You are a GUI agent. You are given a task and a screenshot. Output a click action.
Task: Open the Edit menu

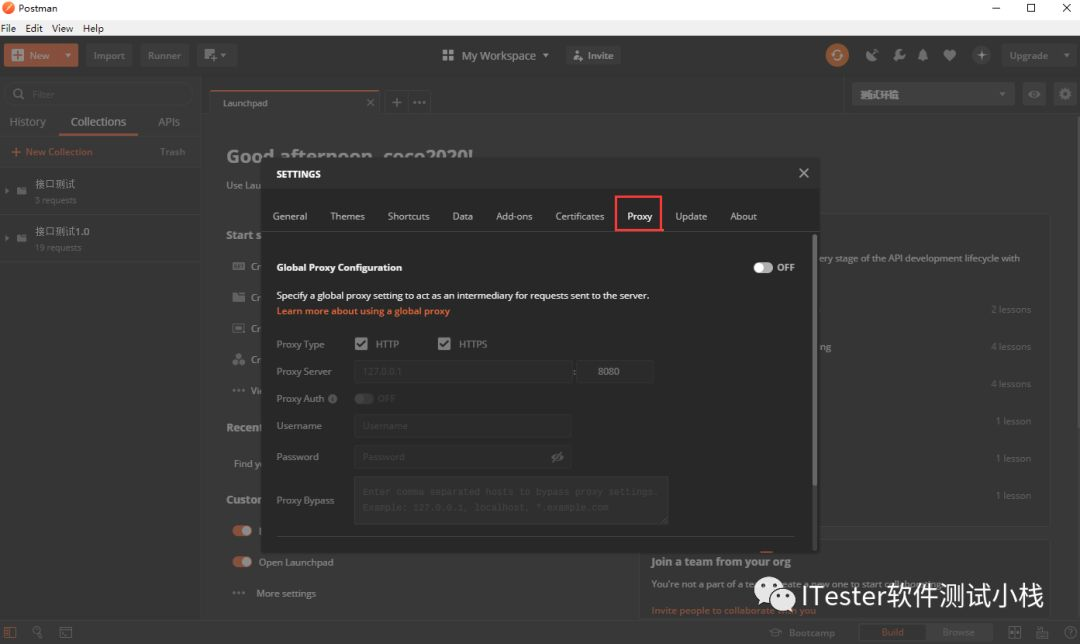(x=34, y=28)
